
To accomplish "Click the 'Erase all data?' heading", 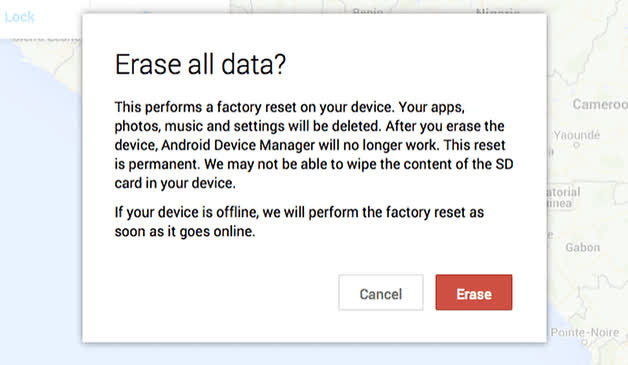I will pos(200,64).
